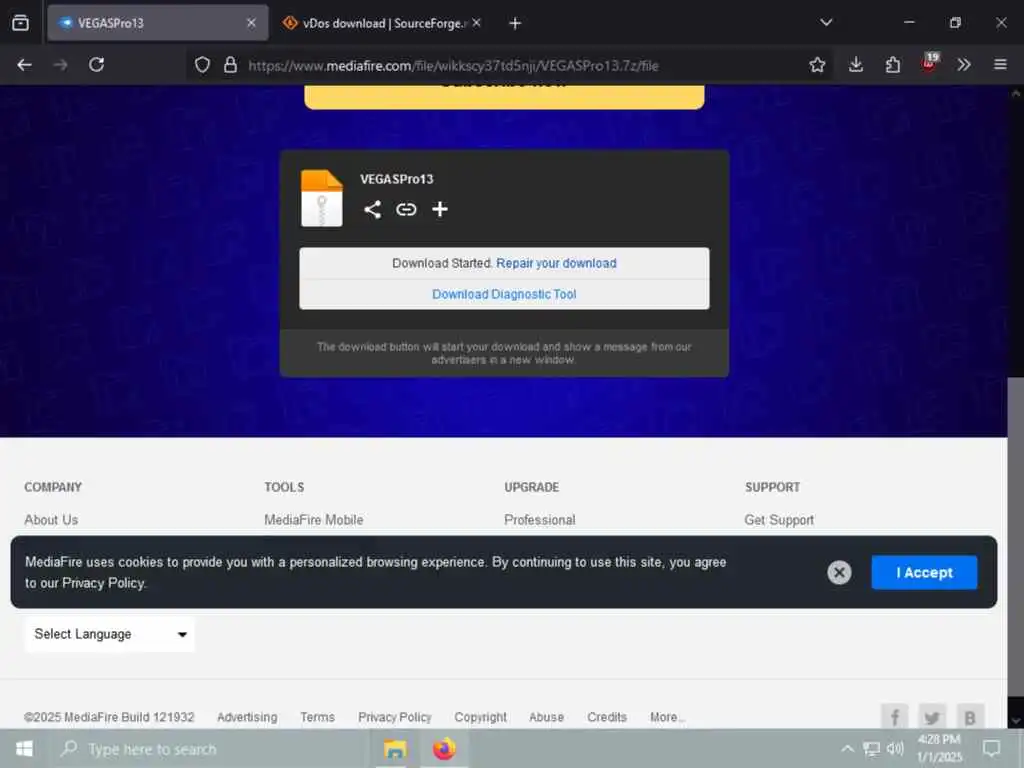Click the red extension icon with badge 19

click(929, 63)
